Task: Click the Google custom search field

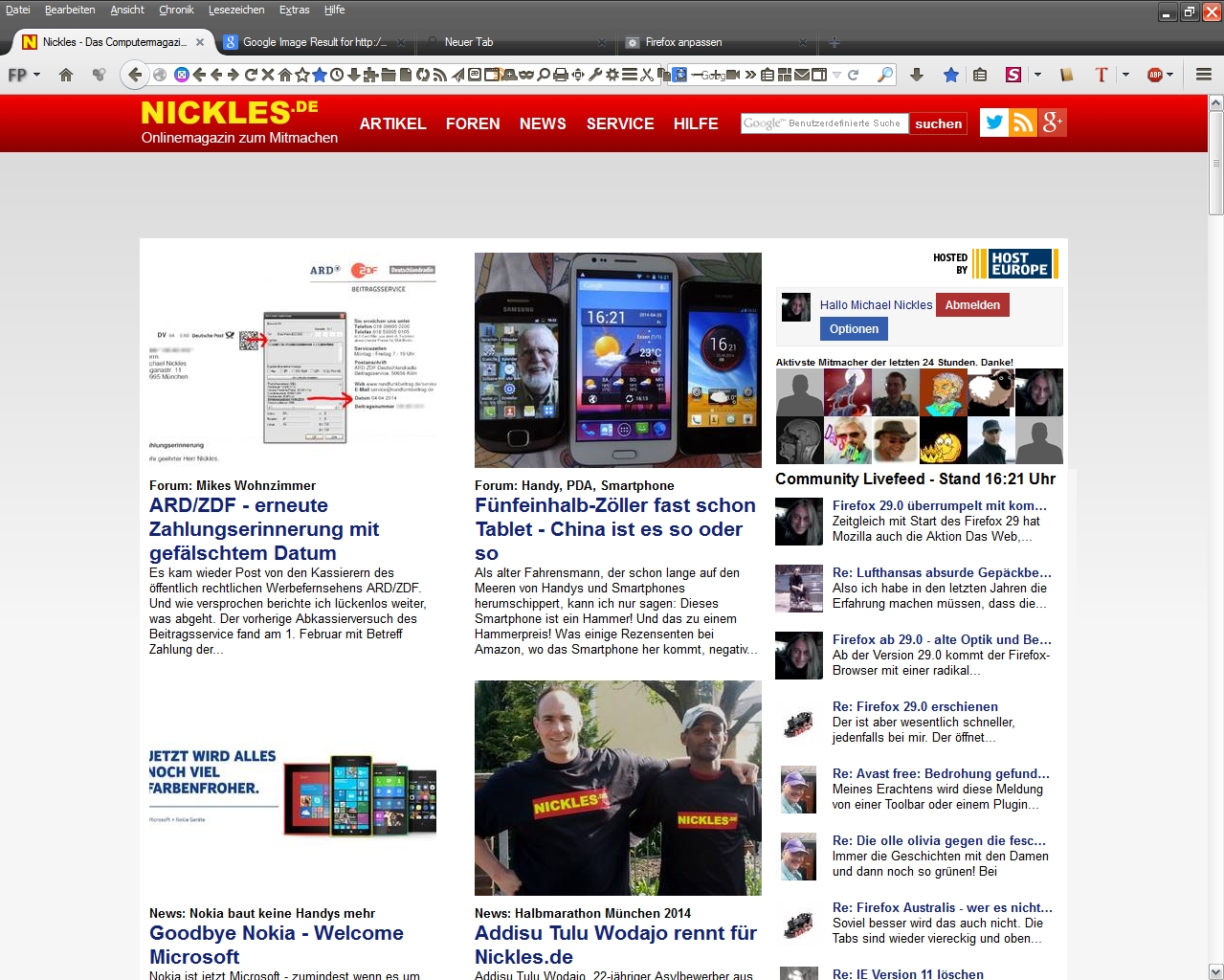Action: [x=823, y=123]
